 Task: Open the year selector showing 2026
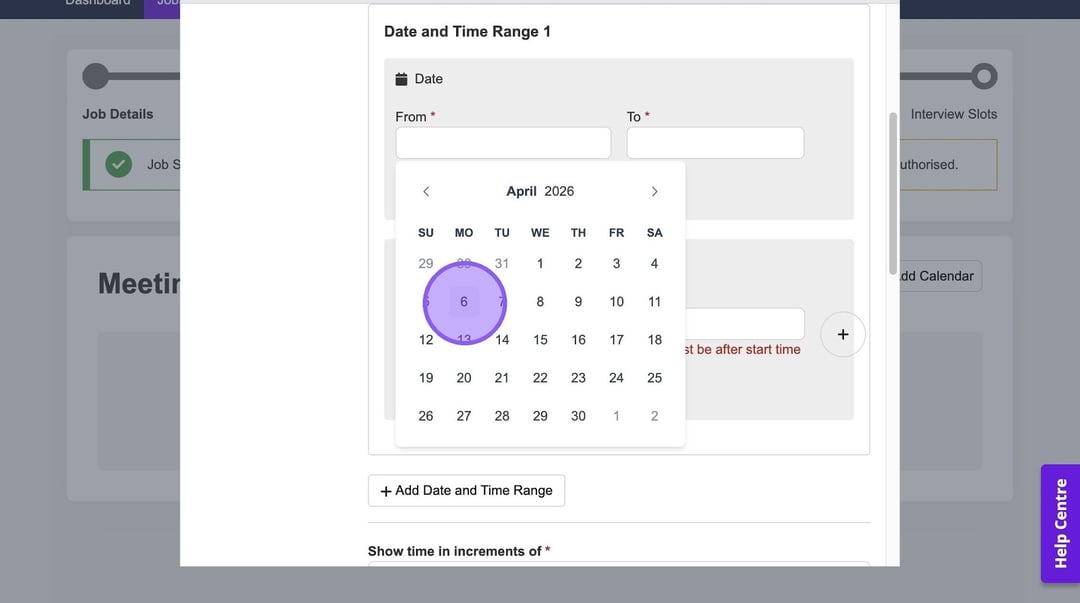coord(559,191)
